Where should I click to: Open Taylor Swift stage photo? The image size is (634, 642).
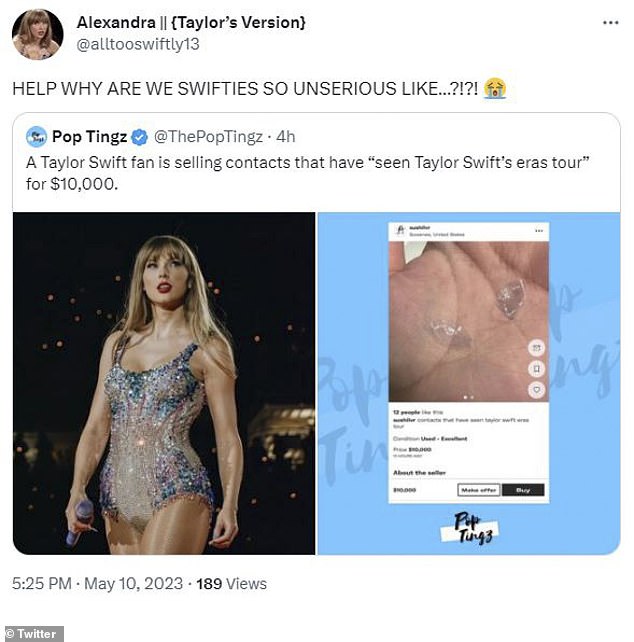164,383
